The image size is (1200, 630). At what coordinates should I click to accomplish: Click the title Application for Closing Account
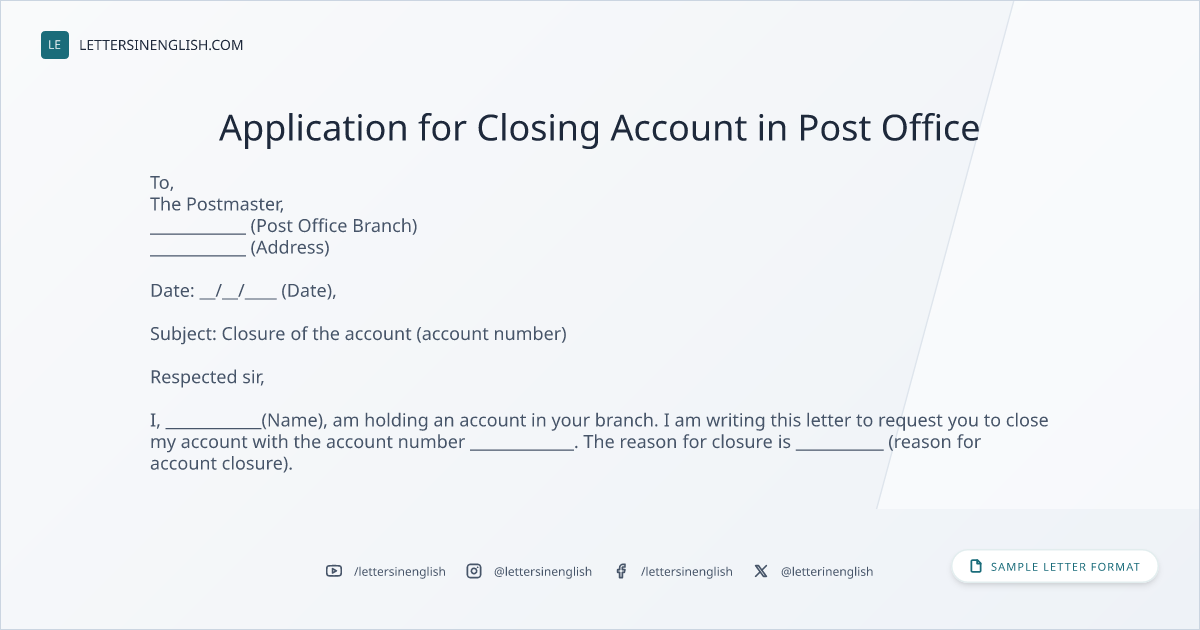pyautogui.click(x=599, y=128)
